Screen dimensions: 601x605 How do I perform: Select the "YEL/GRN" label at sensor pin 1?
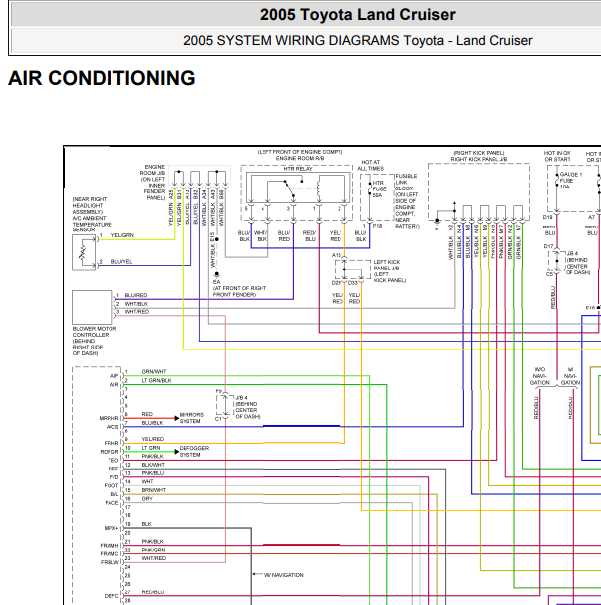[x=122, y=235]
